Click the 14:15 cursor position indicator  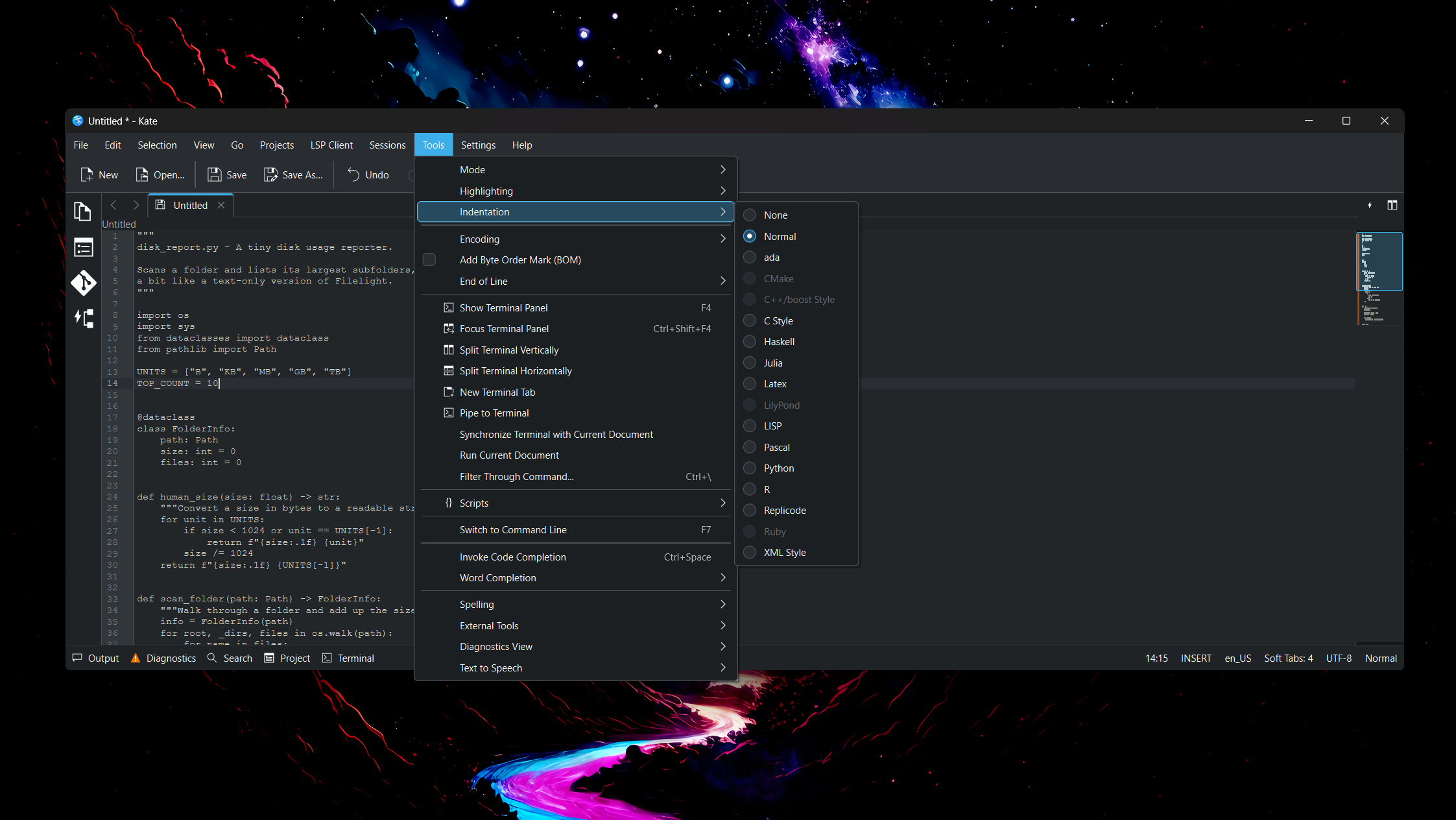[1156, 658]
